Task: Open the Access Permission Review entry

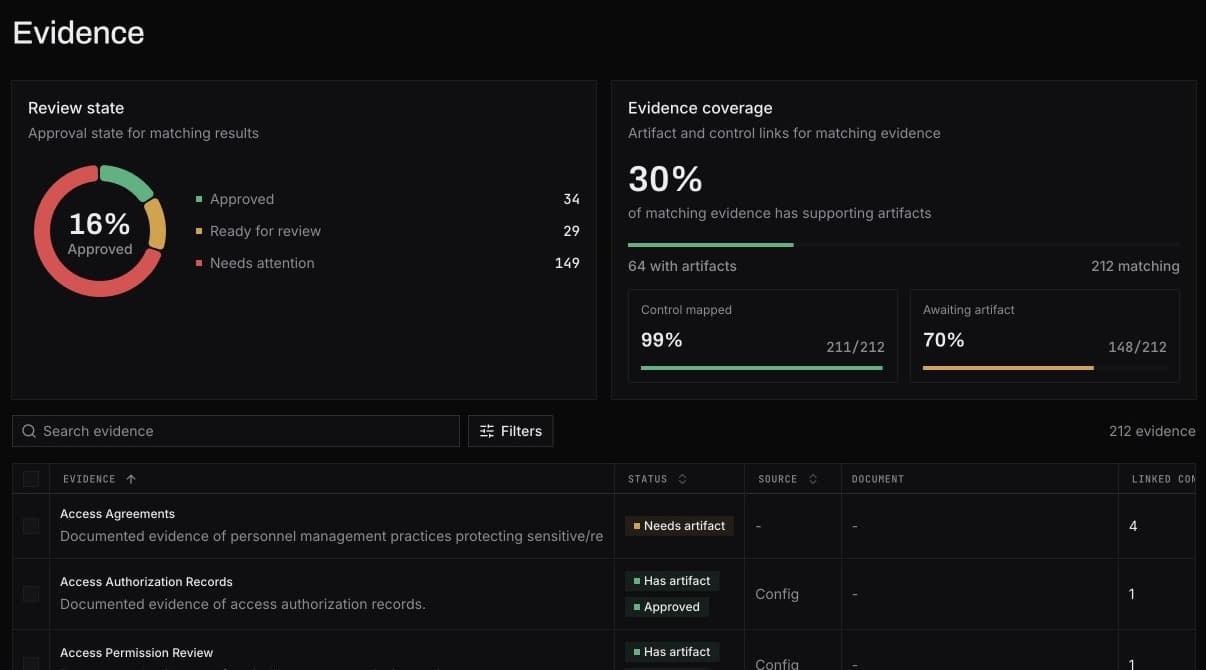Action: 136,653
